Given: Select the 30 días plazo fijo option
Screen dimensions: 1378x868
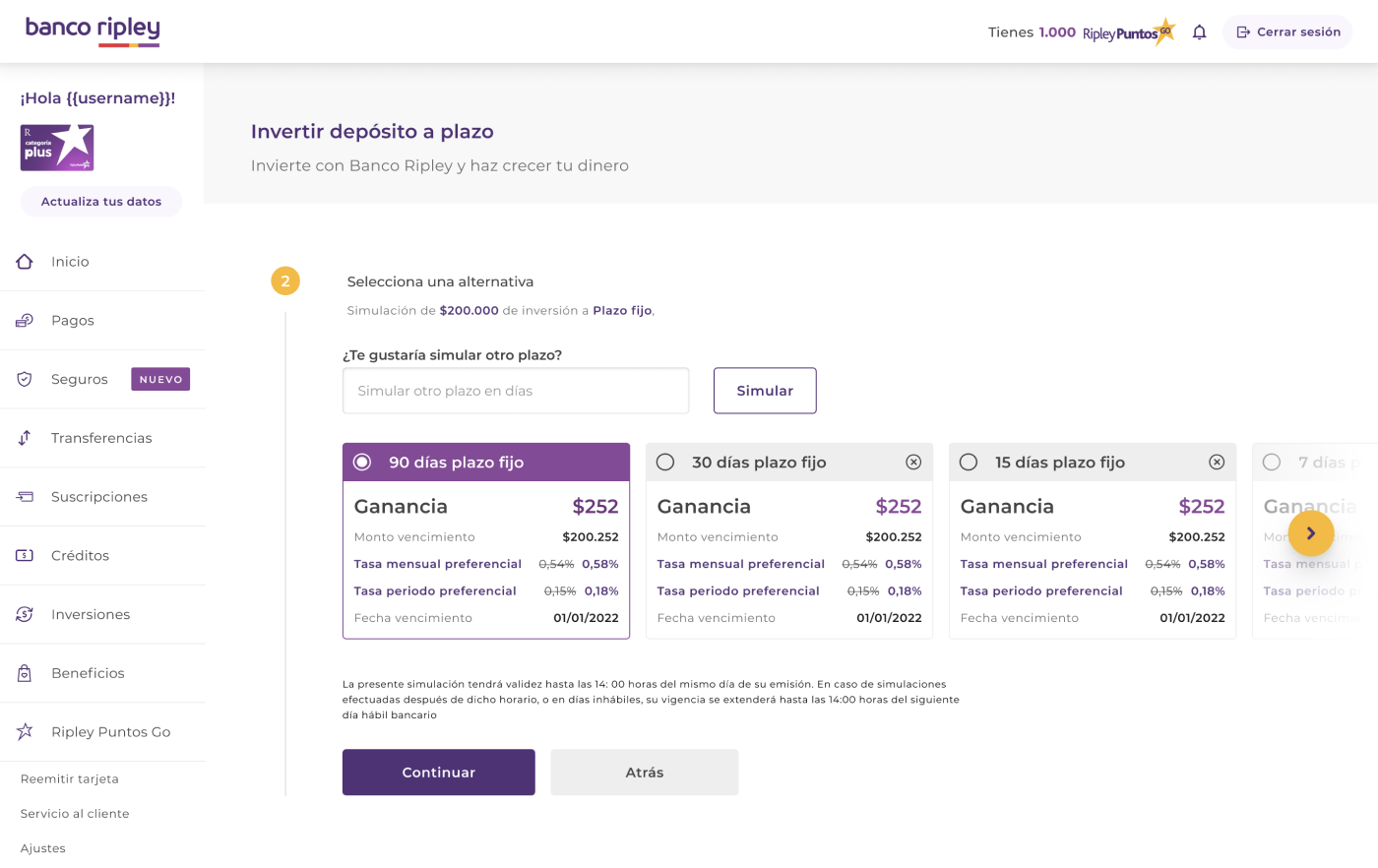Looking at the screenshot, I should [665, 463].
